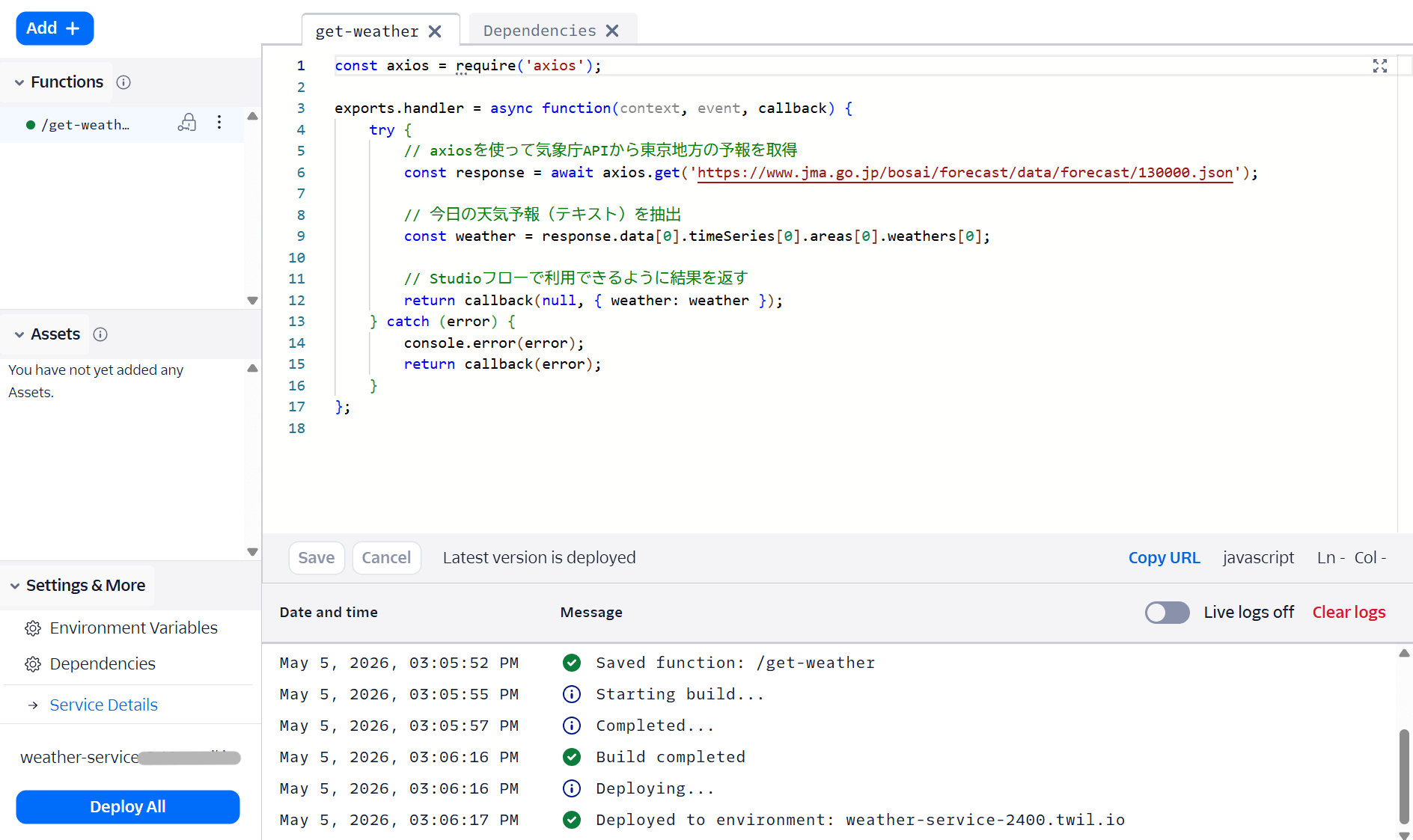Change visibility via the lock icon on get-weather
Screen dimensions: 1413x840
pos(187,123)
